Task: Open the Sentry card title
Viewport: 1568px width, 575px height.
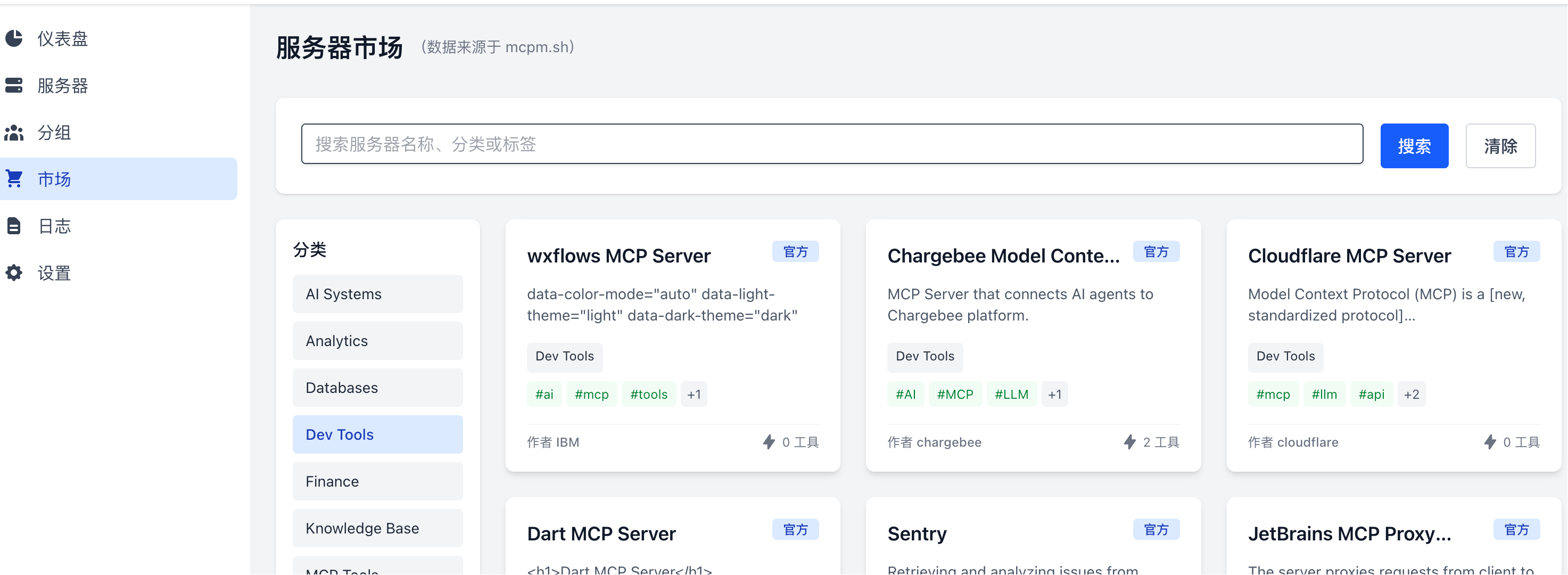Action: pos(917,533)
